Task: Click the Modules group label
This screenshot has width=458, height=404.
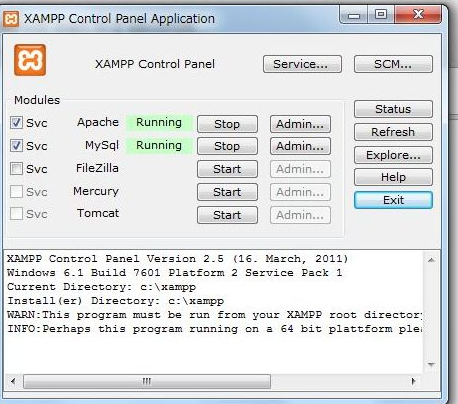Action: (x=37, y=100)
